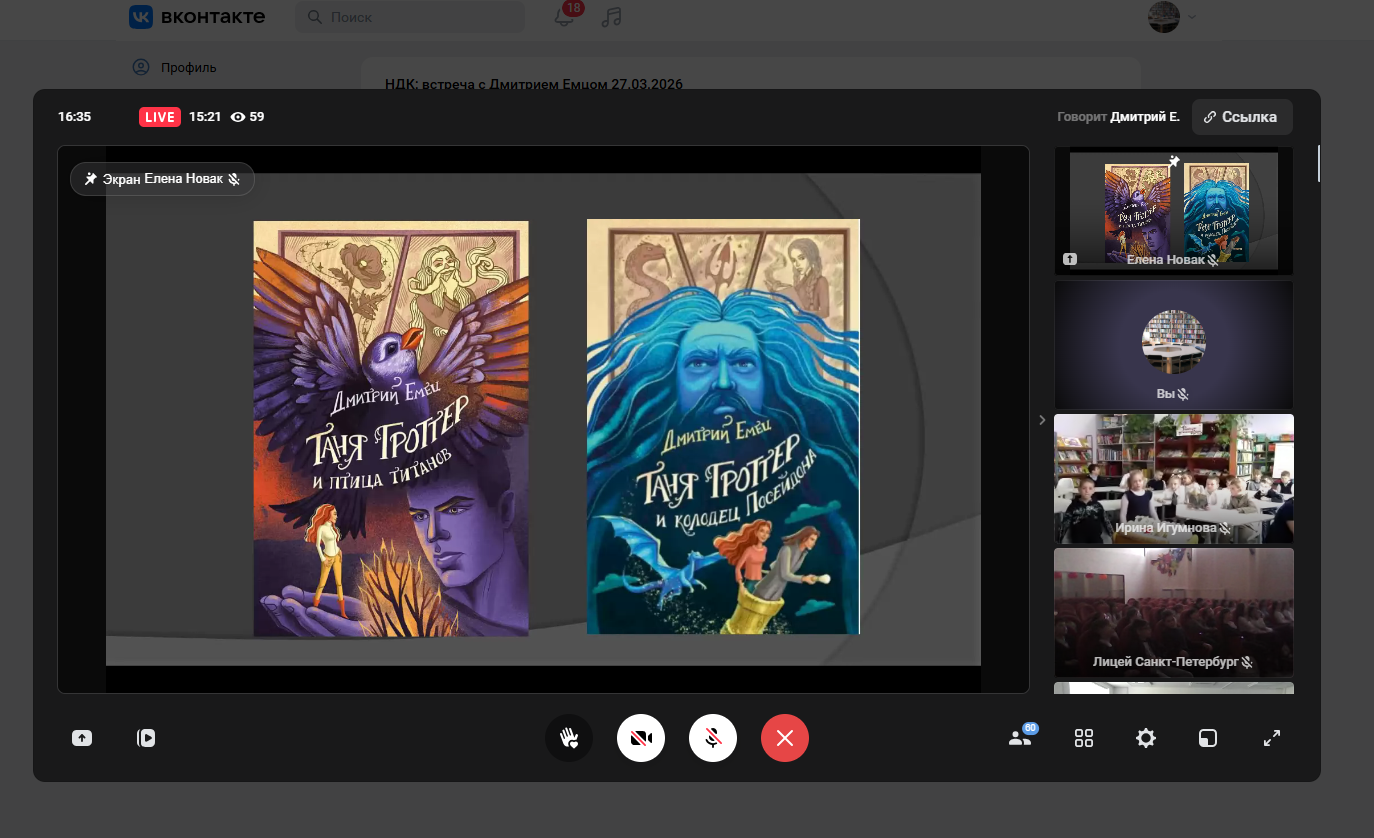Open the participants list icon

[x=1020, y=739]
